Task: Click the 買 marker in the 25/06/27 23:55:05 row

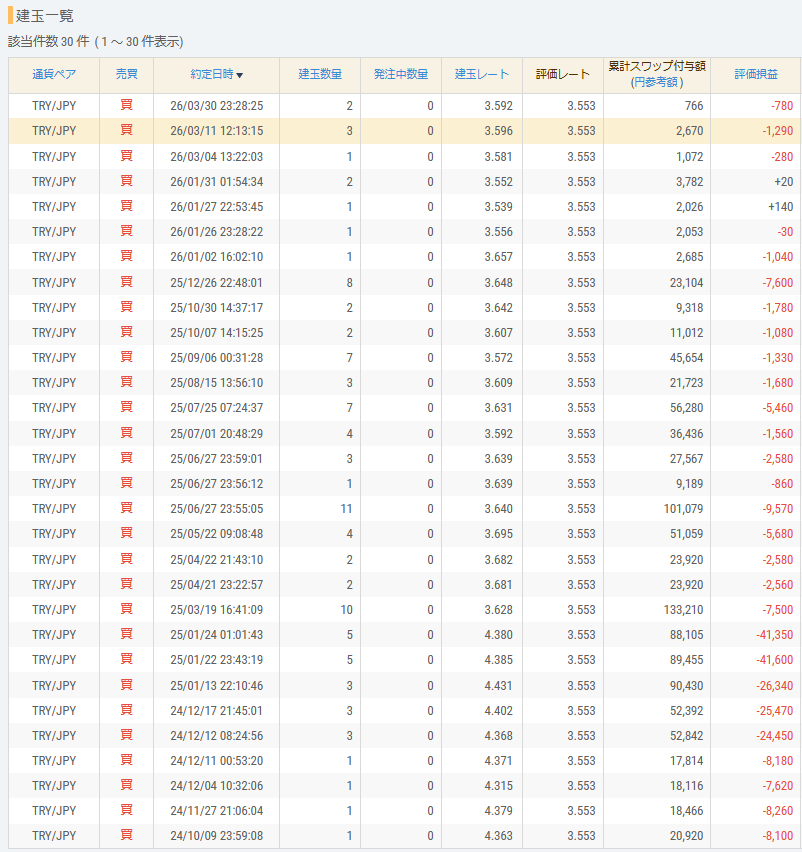Action: coord(126,508)
